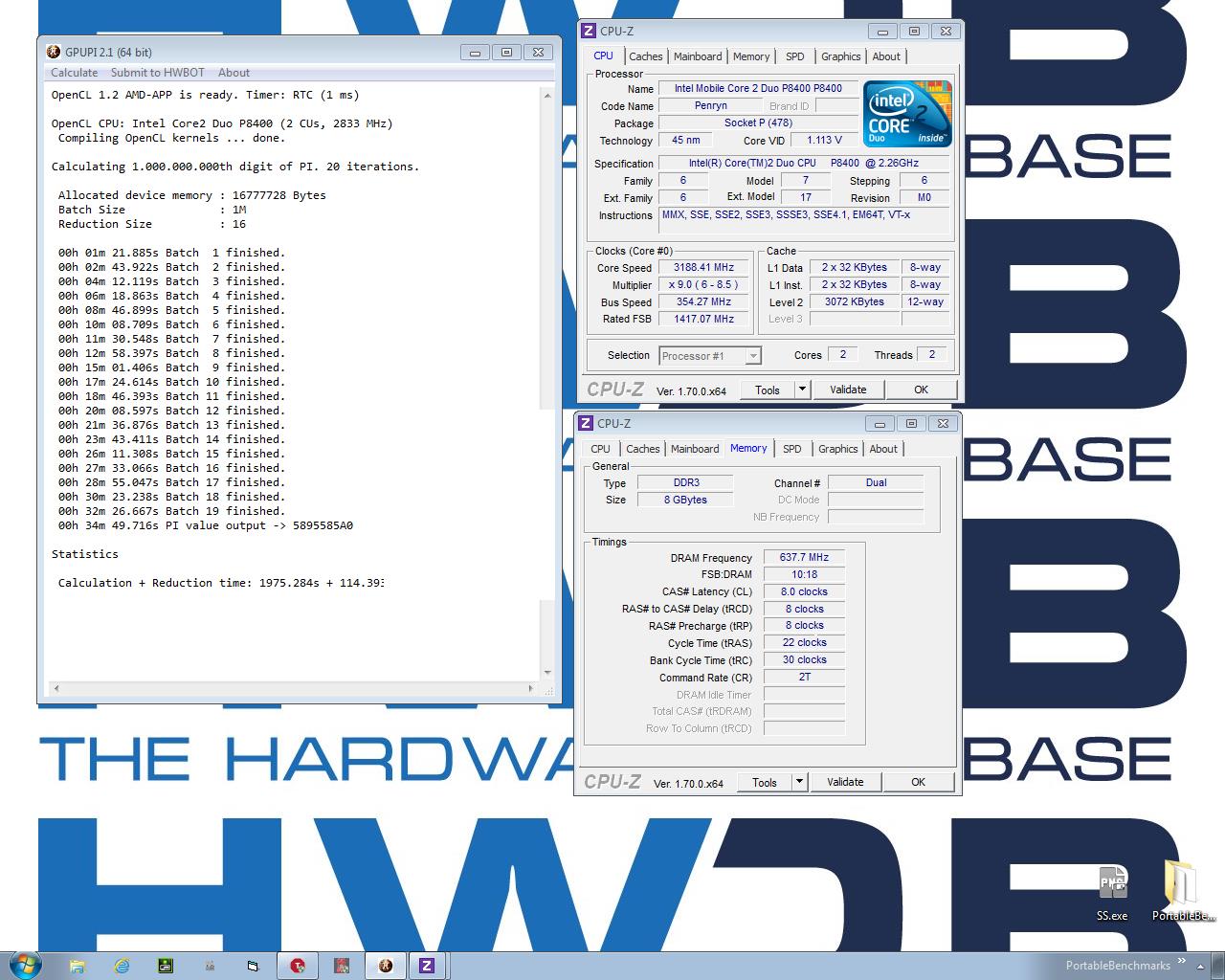
Task: Expand the PortableBenchmarks toolbar chevron
Action: click(x=1182, y=961)
